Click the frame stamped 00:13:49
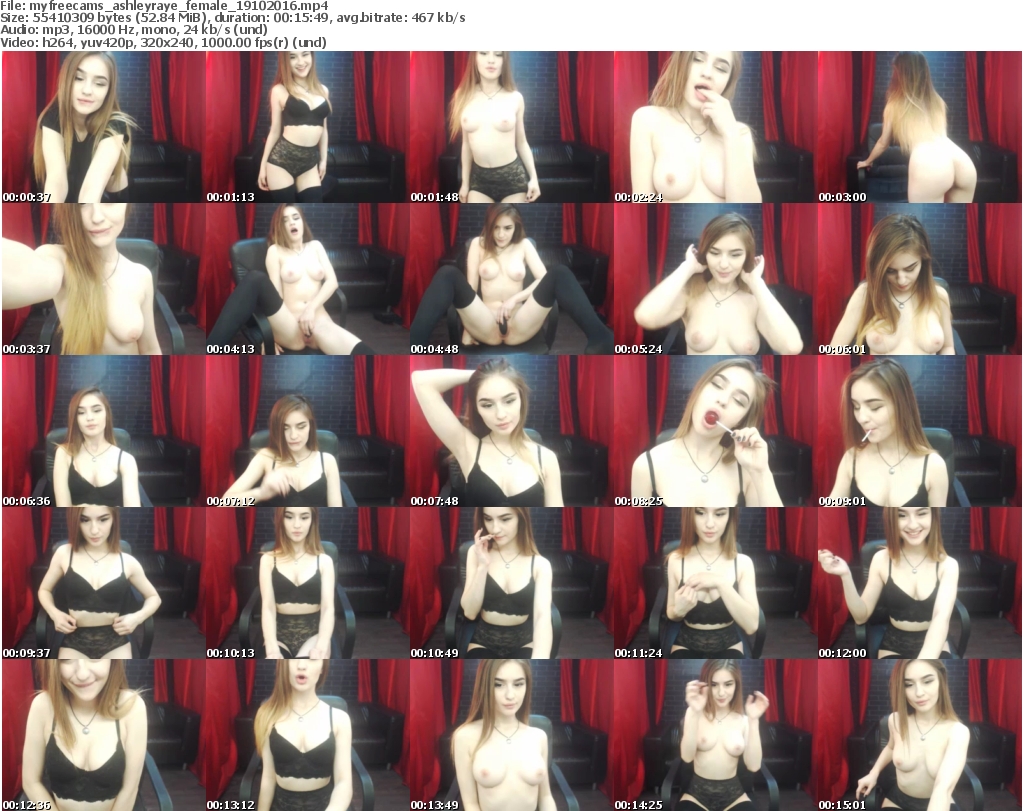The height and width of the screenshot is (811, 1024). coord(511,735)
